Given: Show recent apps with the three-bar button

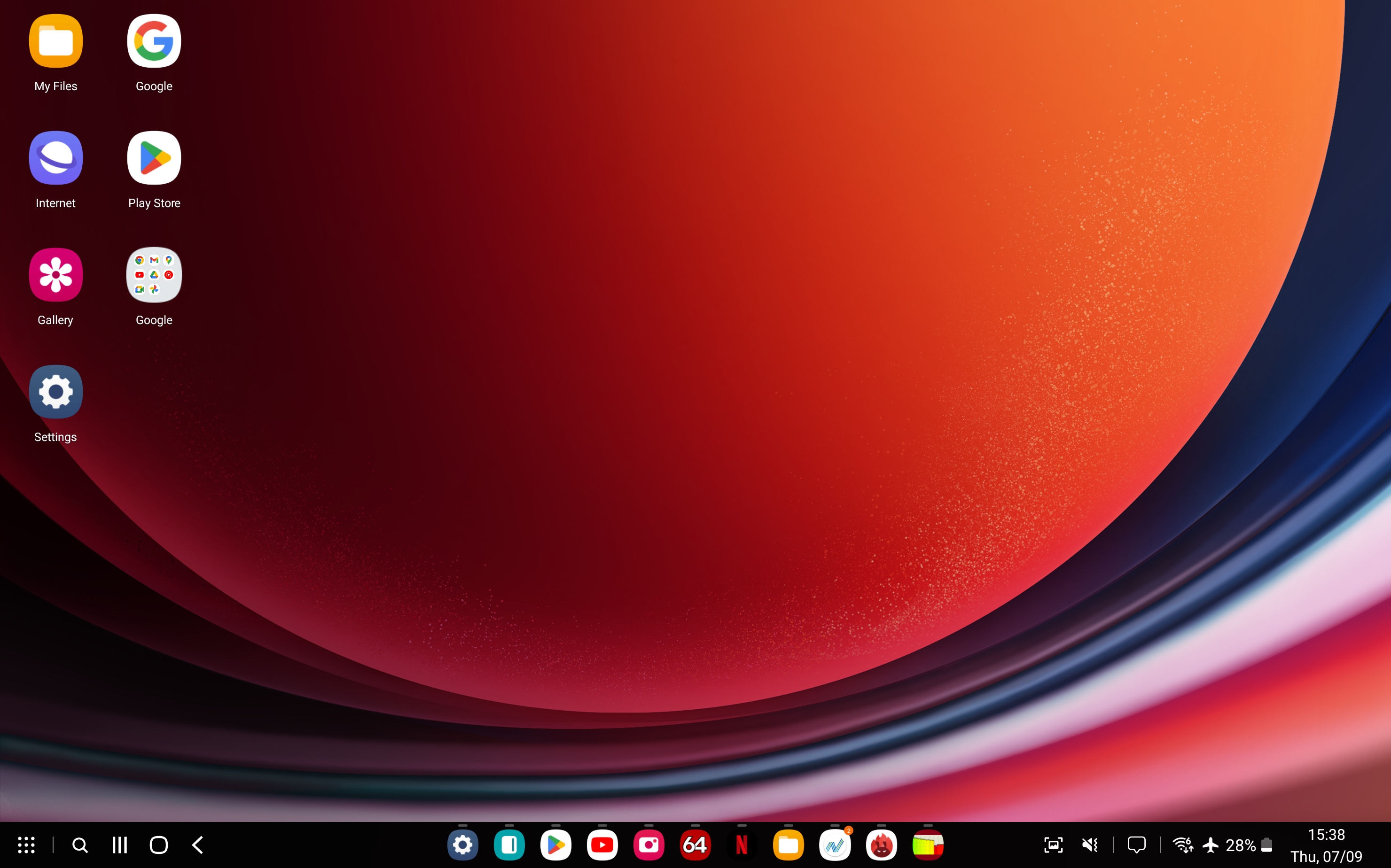Looking at the screenshot, I should 119,845.
